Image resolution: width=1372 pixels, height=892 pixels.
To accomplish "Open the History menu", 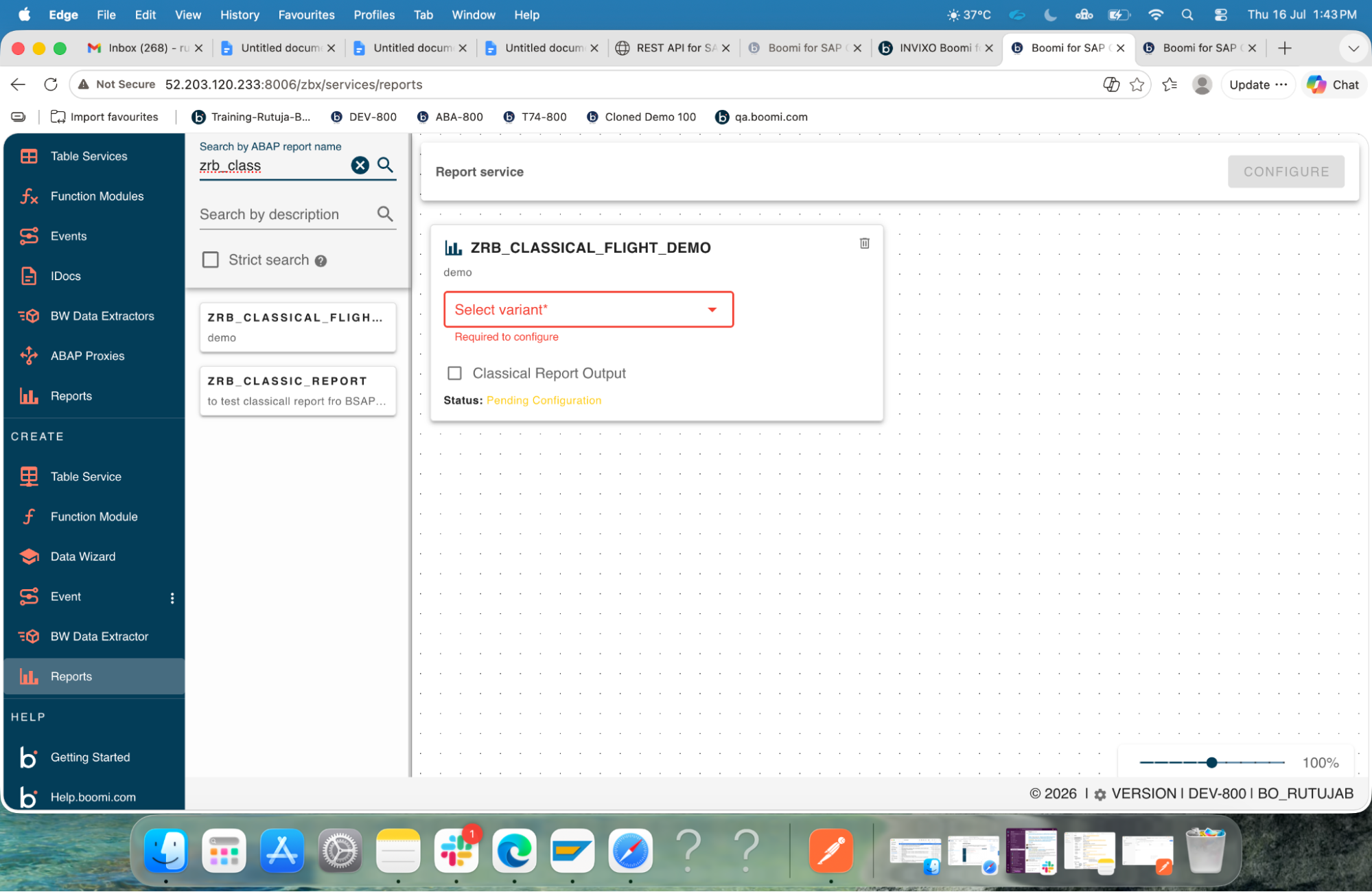I will click(x=240, y=14).
